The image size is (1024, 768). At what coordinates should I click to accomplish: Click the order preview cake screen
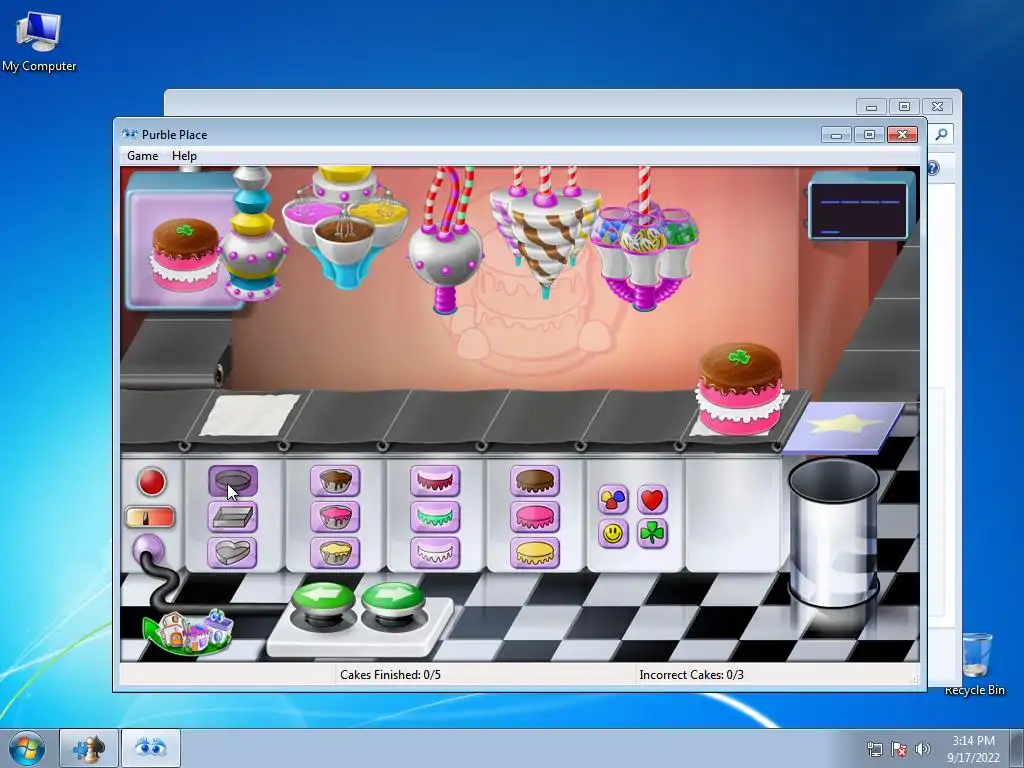tap(185, 242)
